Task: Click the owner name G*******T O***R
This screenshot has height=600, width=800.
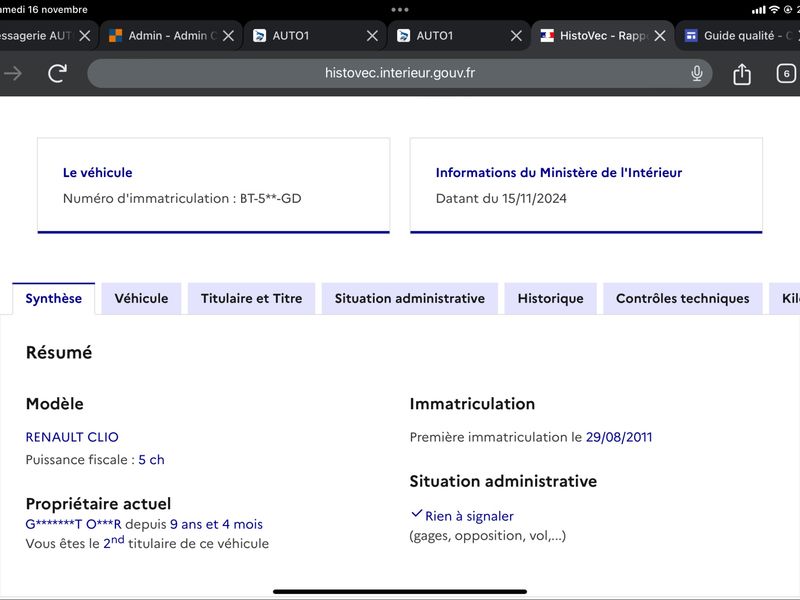Action: 73,524
